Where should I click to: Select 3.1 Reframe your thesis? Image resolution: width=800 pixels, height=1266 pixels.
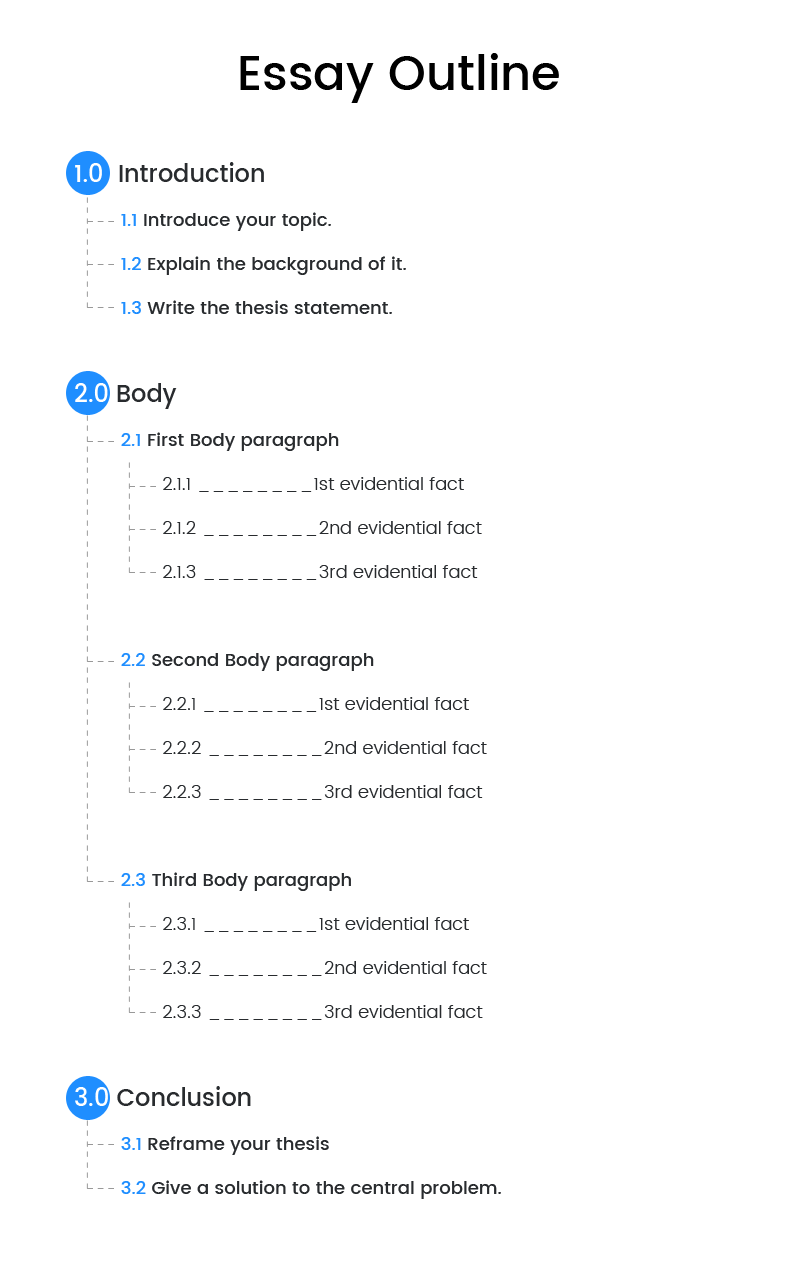pyautogui.click(x=225, y=1144)
